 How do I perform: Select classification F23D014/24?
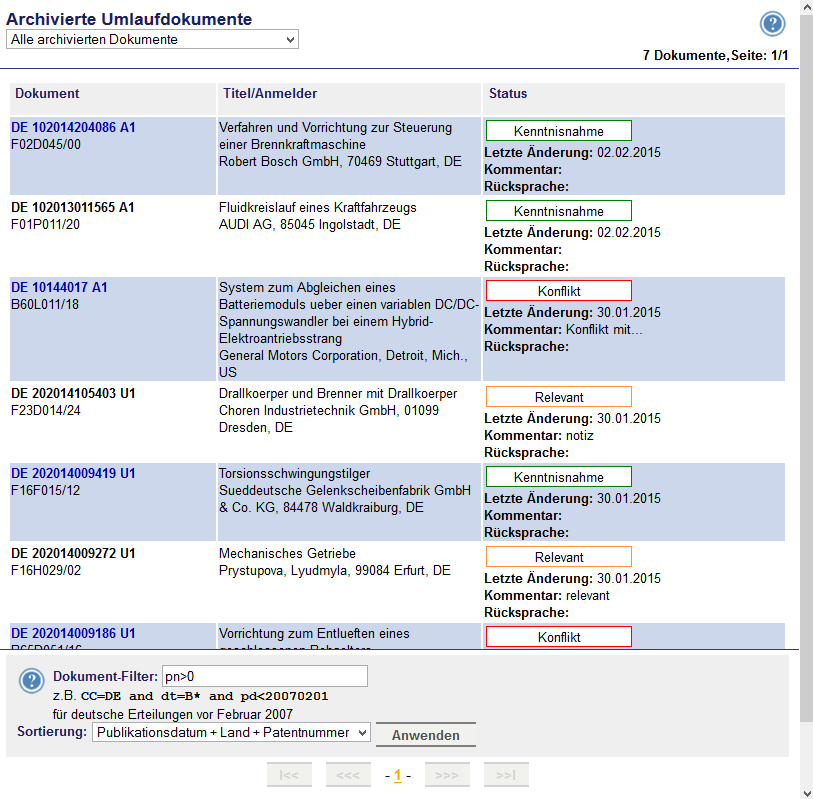[x=46, y=410]
